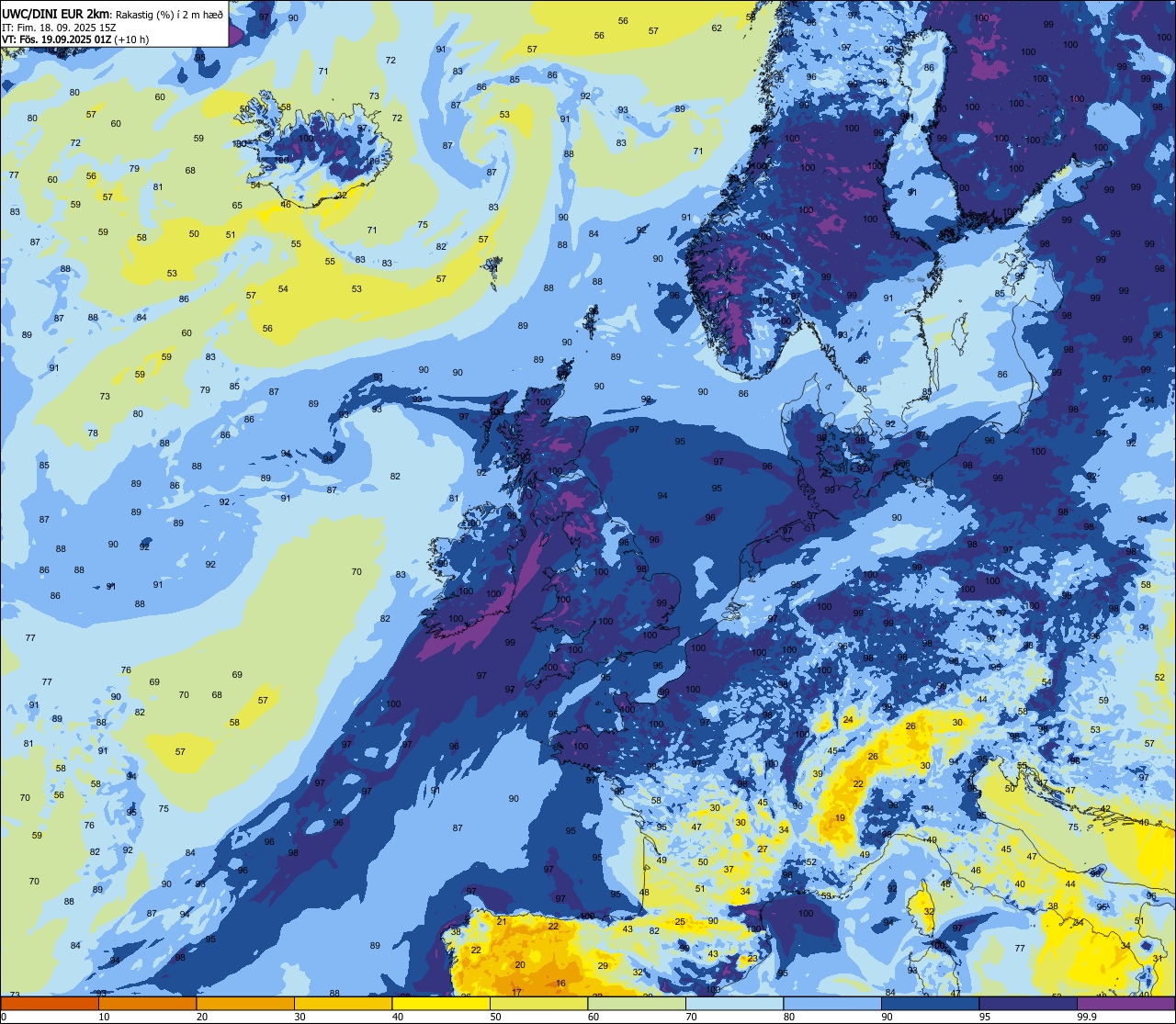Click the bright yellow 40–50 legend swatch
The height and width of the screenshot is (1024, 1176).
click(441, 1003)
